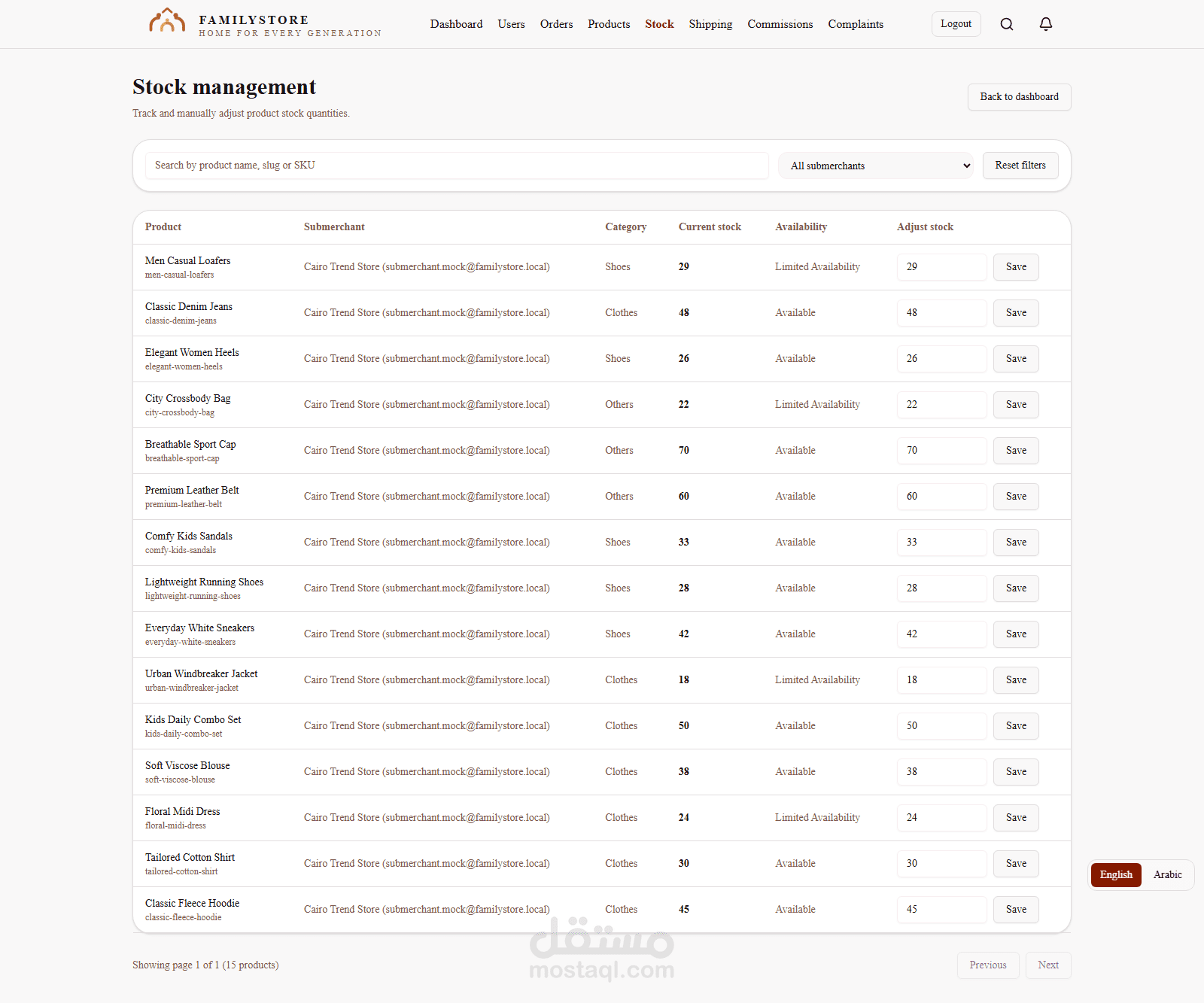Edit adjust stock field for Comfy Kids Sandals
Screen dimensions: 1204x1003
(x=941, y=543)
